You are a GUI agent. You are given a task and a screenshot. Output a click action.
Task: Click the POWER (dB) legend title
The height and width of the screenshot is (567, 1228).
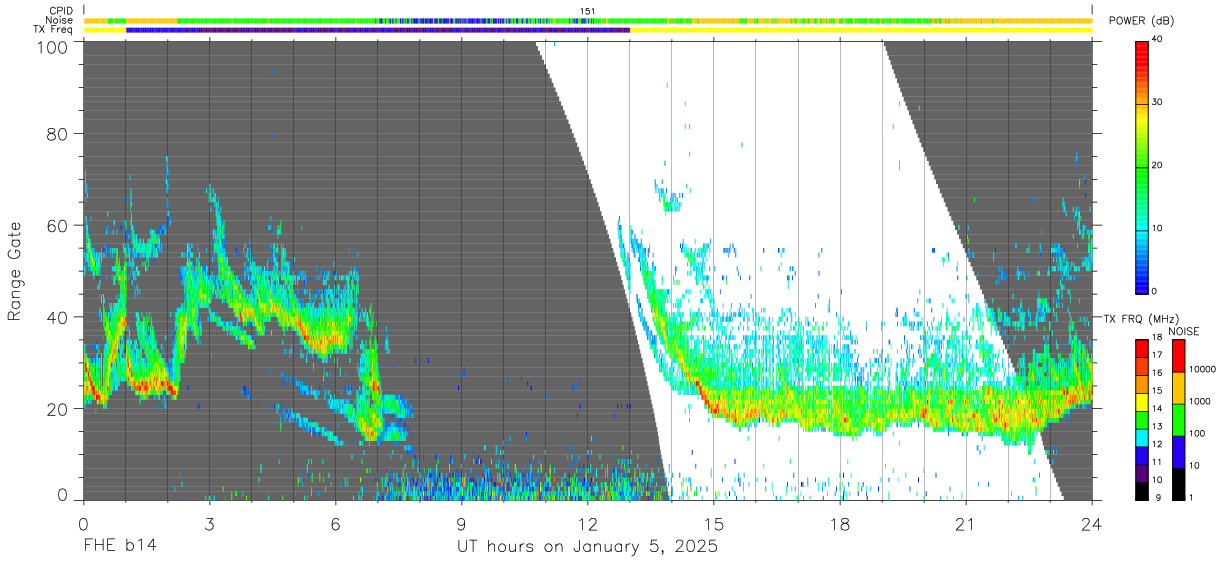[x=1140, y=21]
